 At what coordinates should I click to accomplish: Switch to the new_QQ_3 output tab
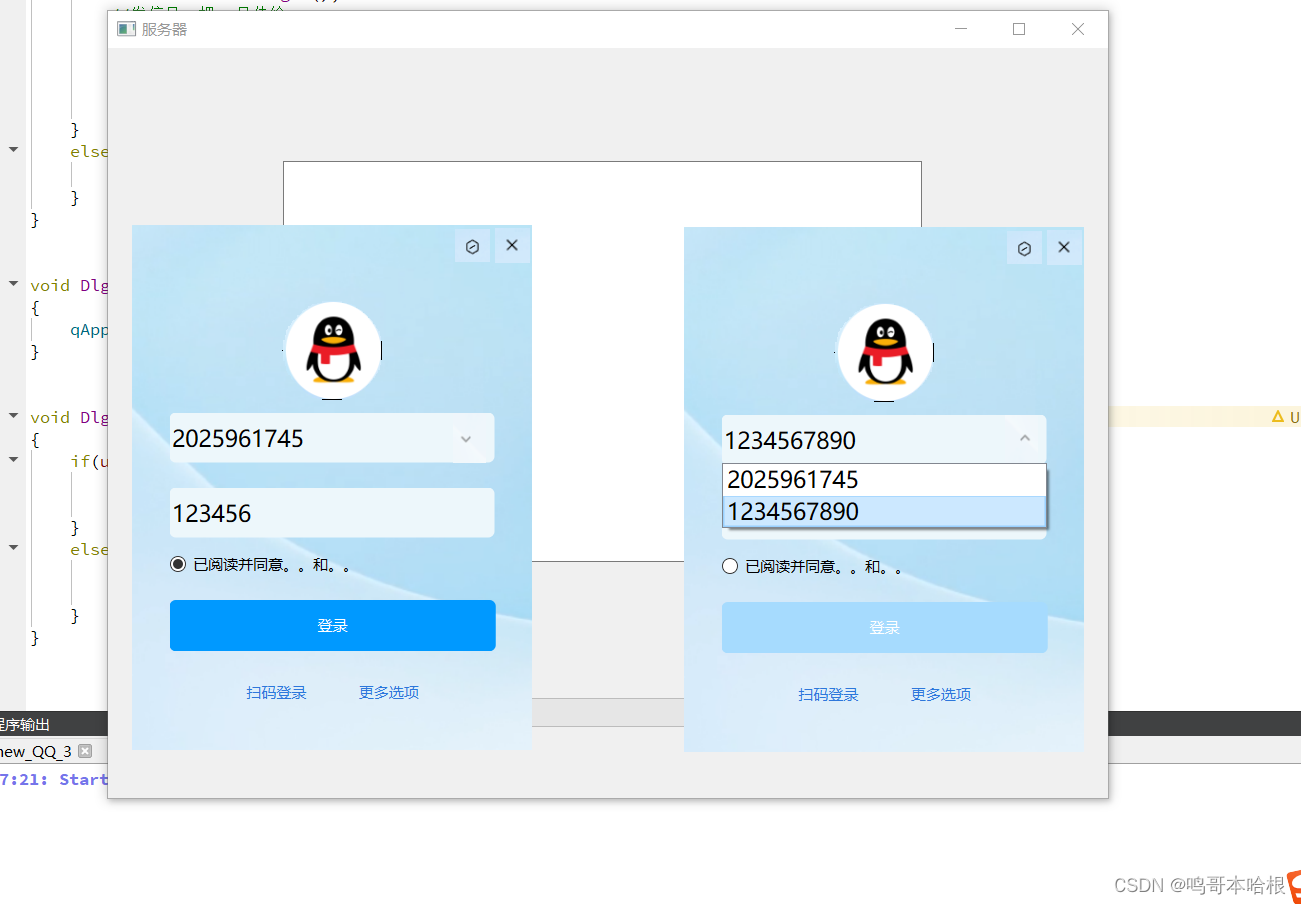[40, 751]
